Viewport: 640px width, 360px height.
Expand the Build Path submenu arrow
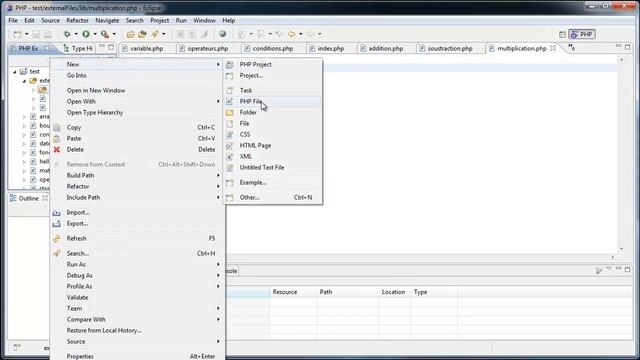coord(218,175)
